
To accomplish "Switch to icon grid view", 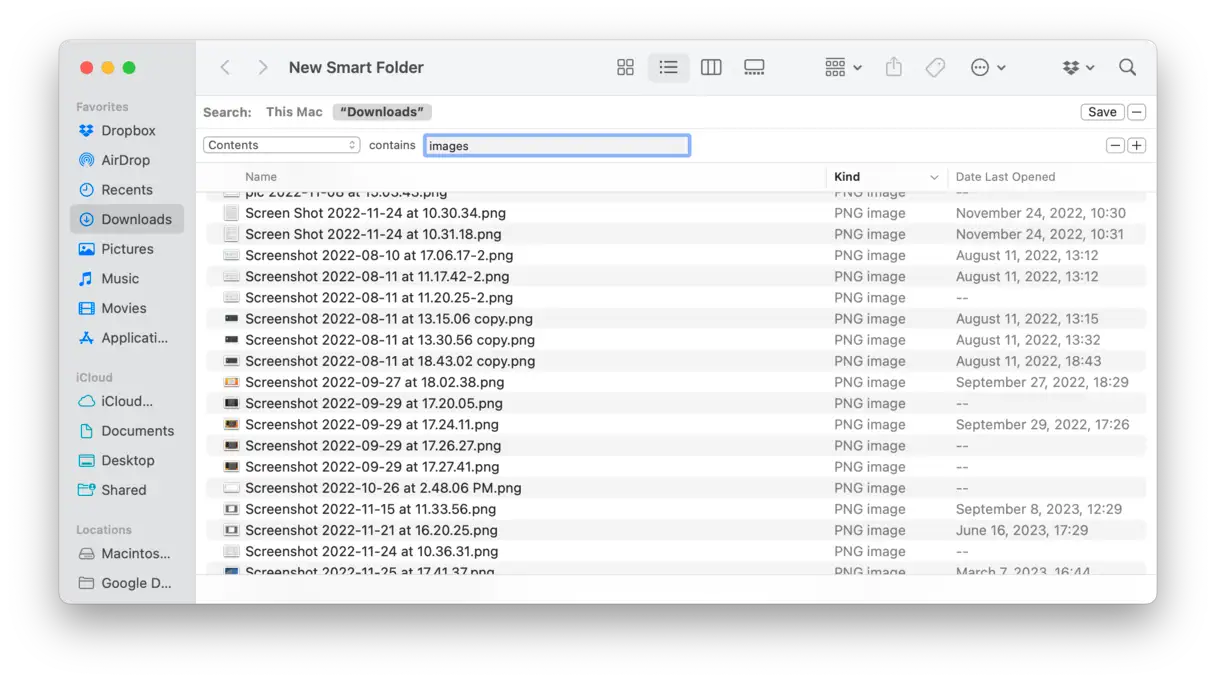I will [625, 67].
